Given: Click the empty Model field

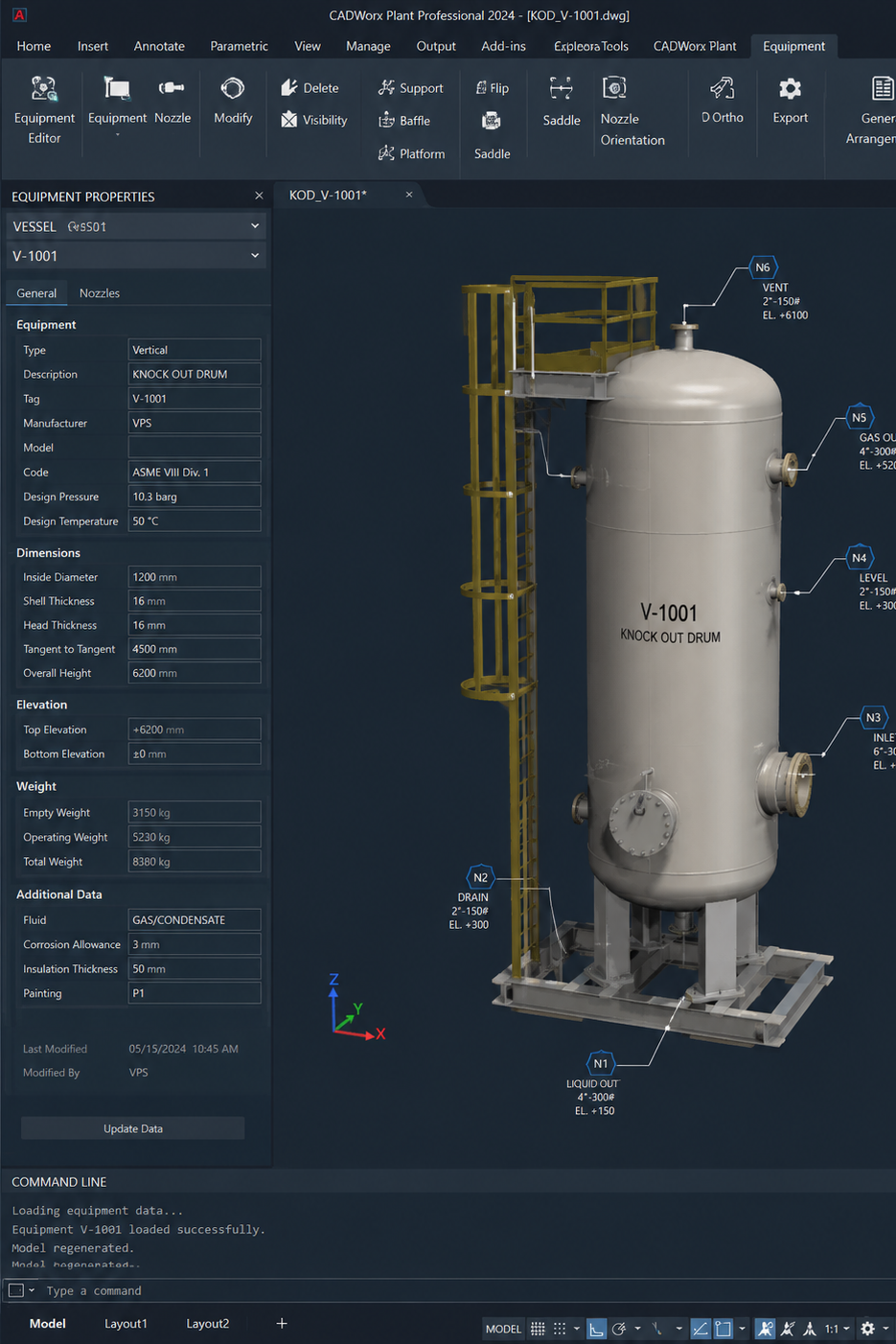Looking at the screenshot, I should click(x=195, y=448).
